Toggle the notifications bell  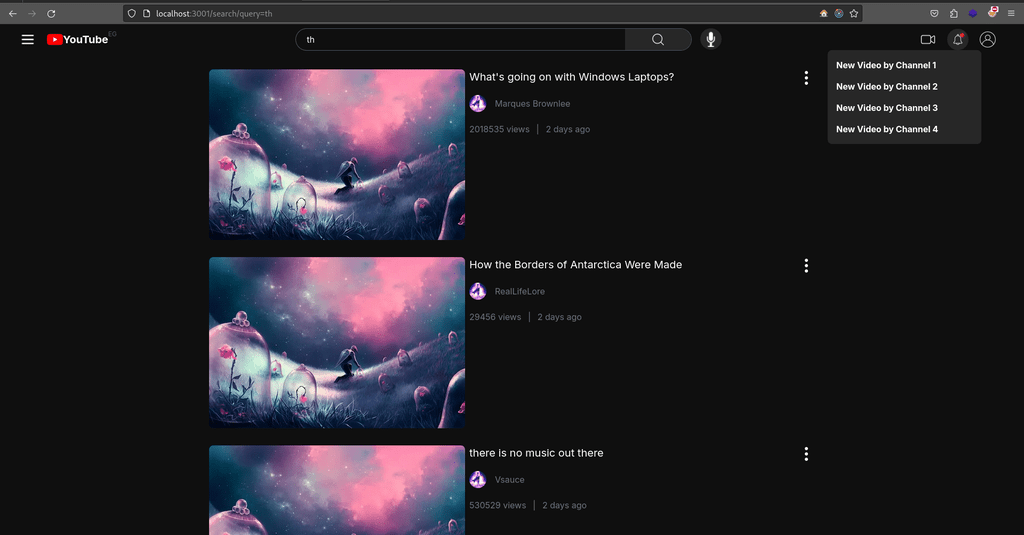(x=958, y=40)
